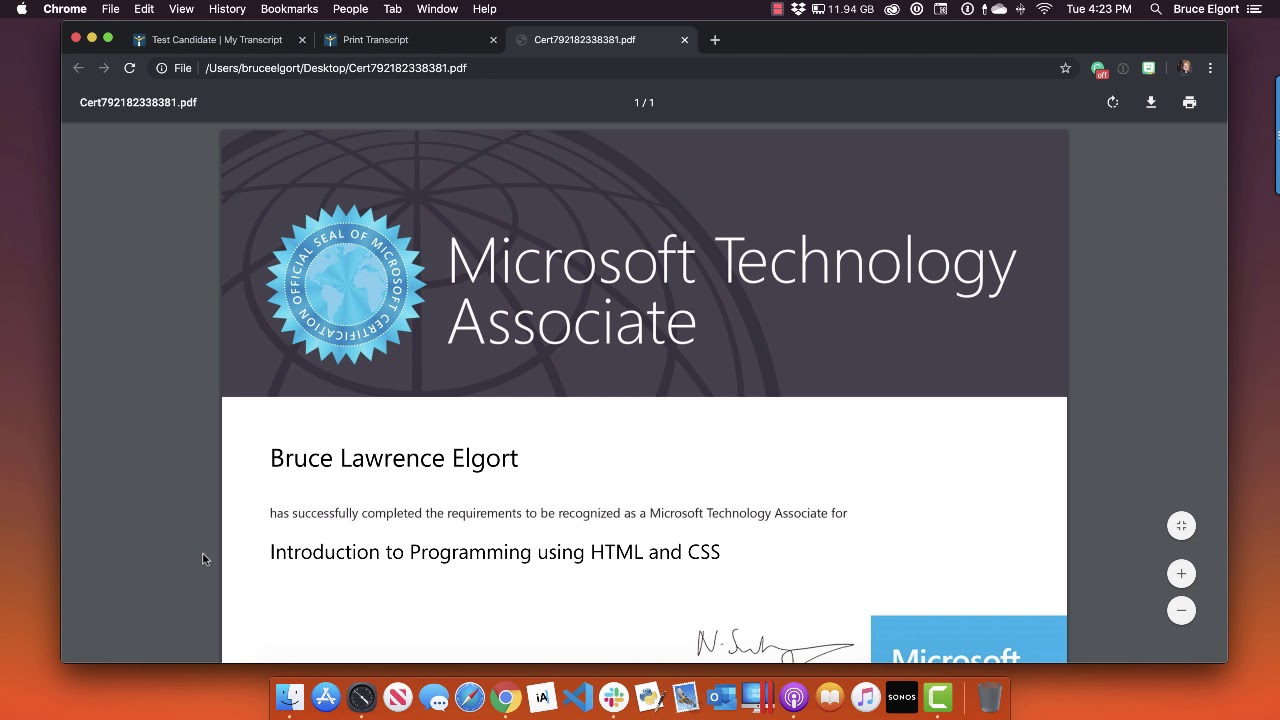Open Chrome profile avatar
Viewport: 1280px width, 720px height.
(x=1185, y=68)
